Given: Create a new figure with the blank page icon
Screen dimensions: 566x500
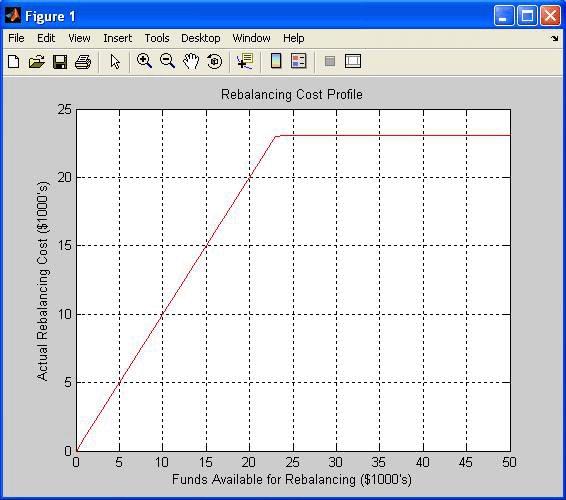Looking at the screenshot, I should (14, 61).
